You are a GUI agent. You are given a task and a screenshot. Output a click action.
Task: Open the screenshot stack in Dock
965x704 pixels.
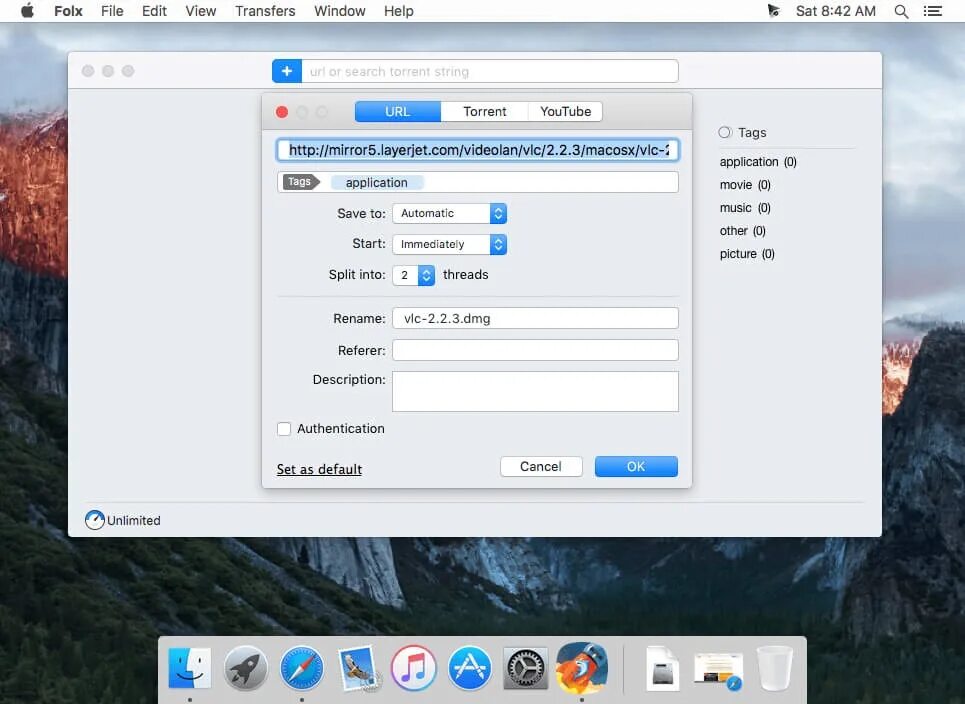718,670
